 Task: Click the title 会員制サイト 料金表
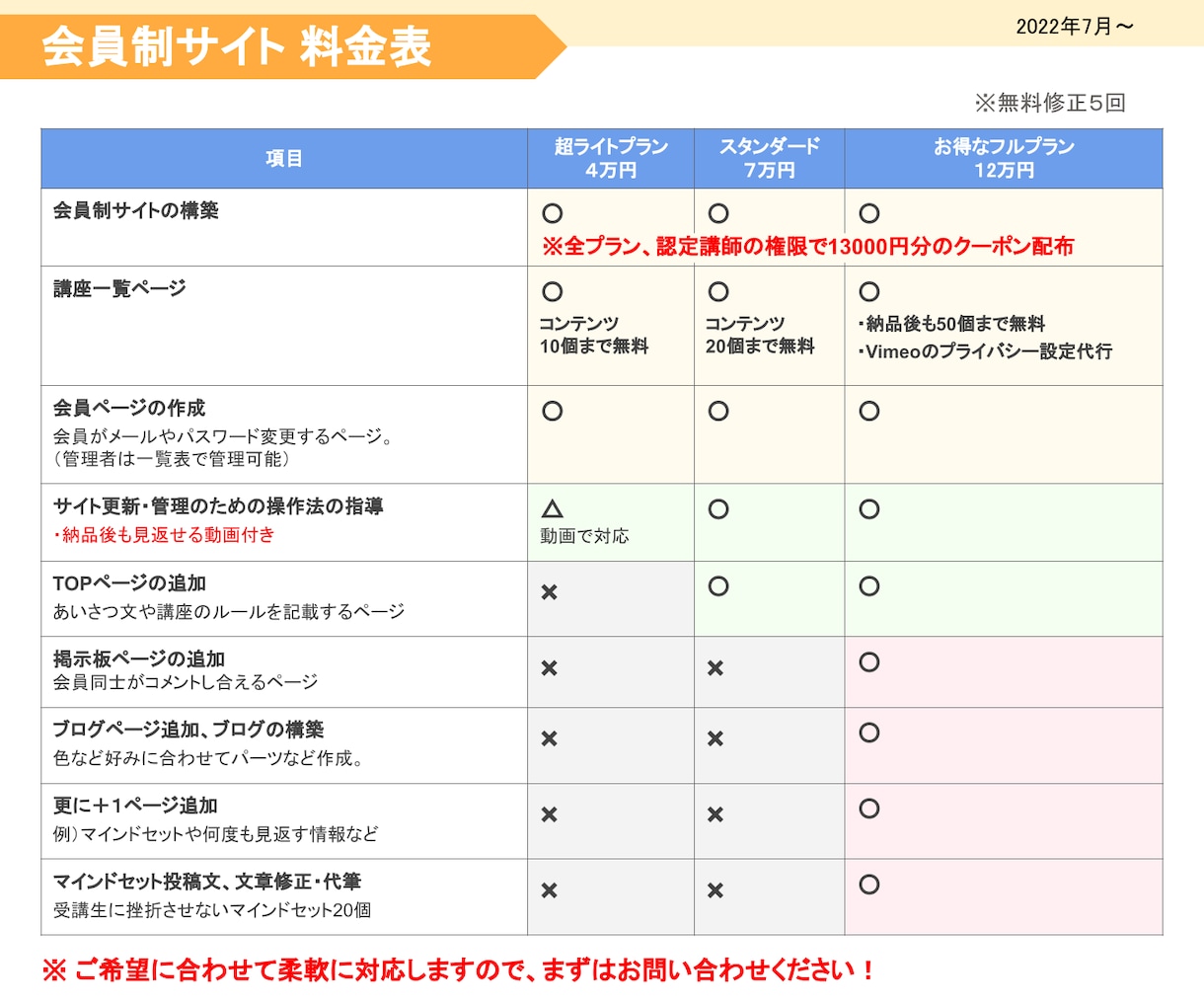237,46
